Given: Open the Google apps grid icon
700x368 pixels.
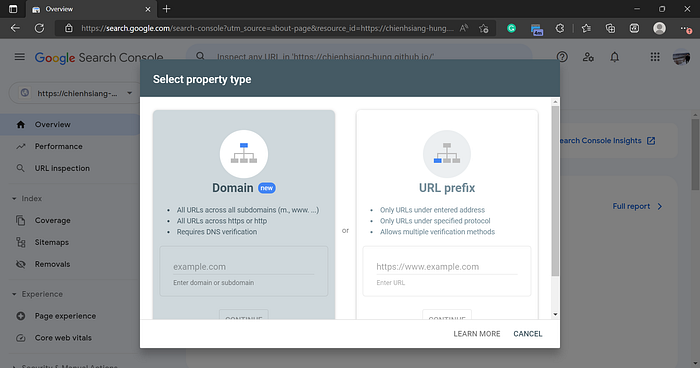Looking at the screenshot, I should click(x=655, y=57).
